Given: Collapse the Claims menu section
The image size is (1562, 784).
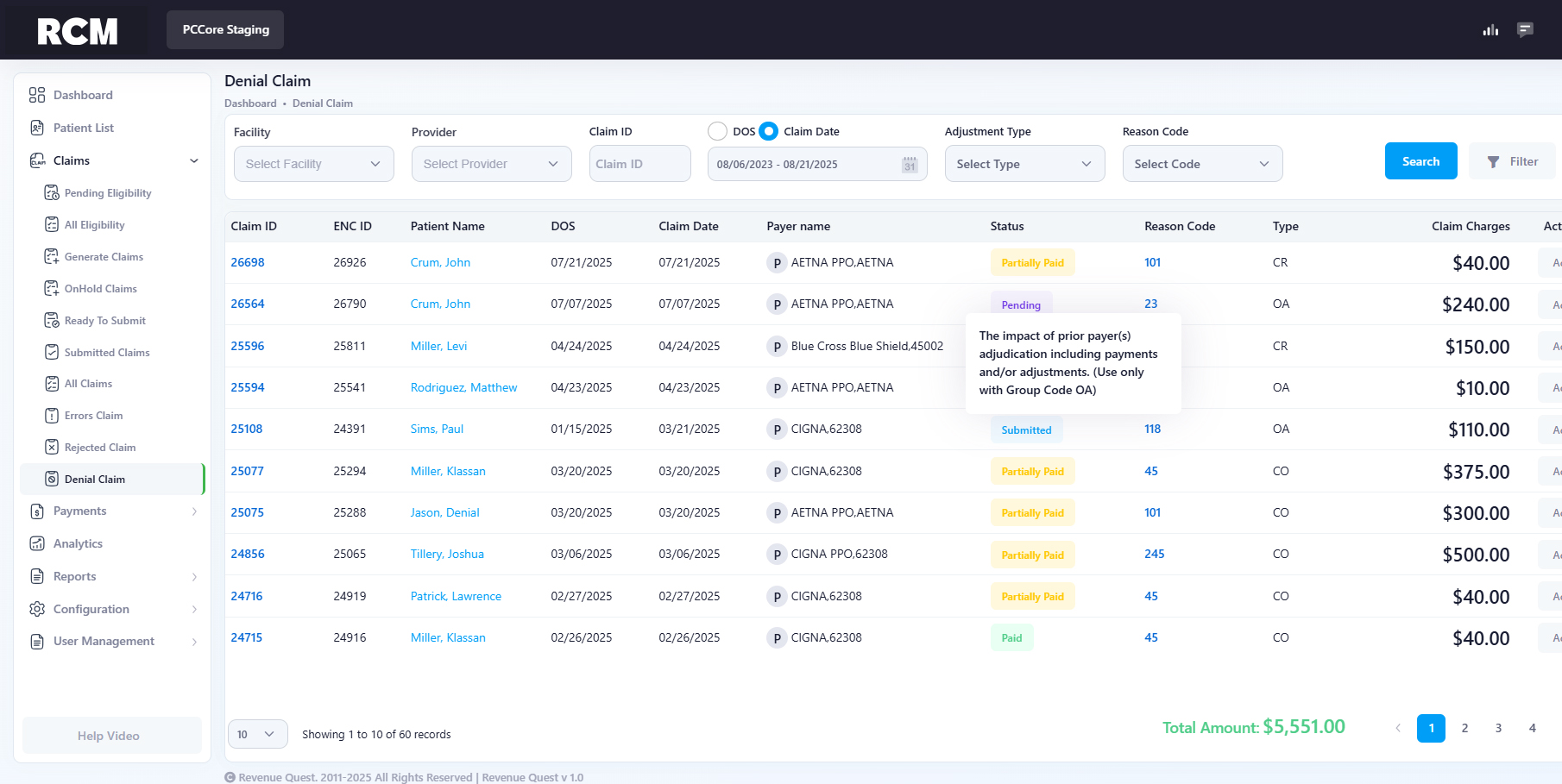Looking at the screenshot, I should click(194, 160).
